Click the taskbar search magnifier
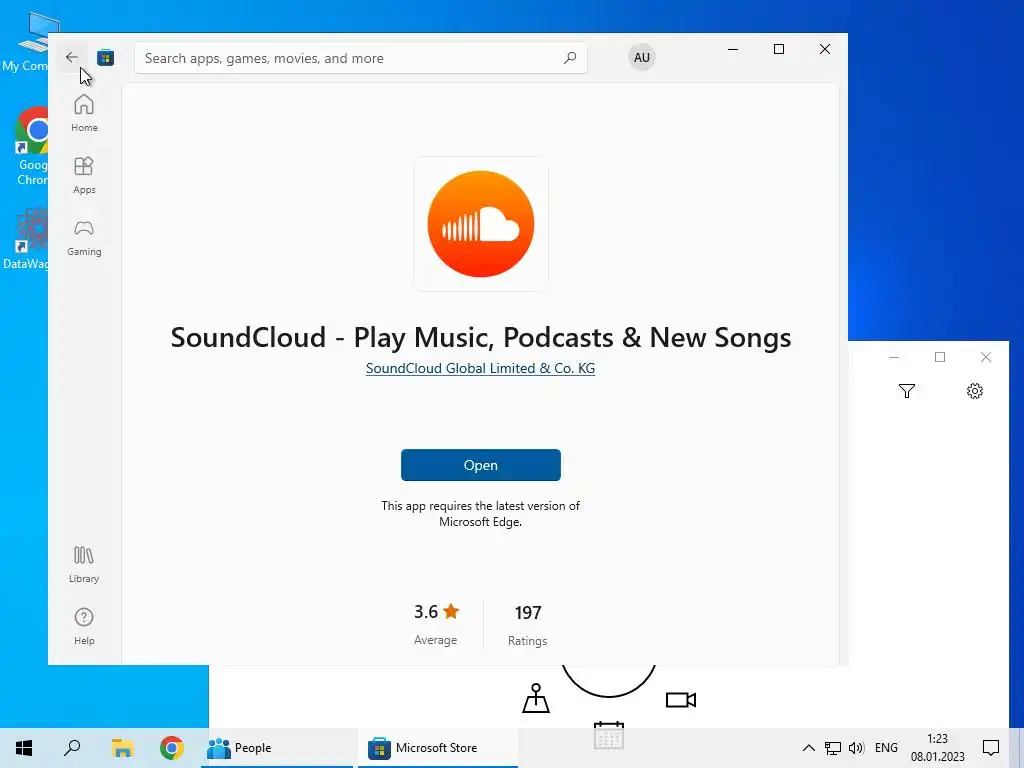Viewport: 1024px width, 768px height. pos(72,748)
